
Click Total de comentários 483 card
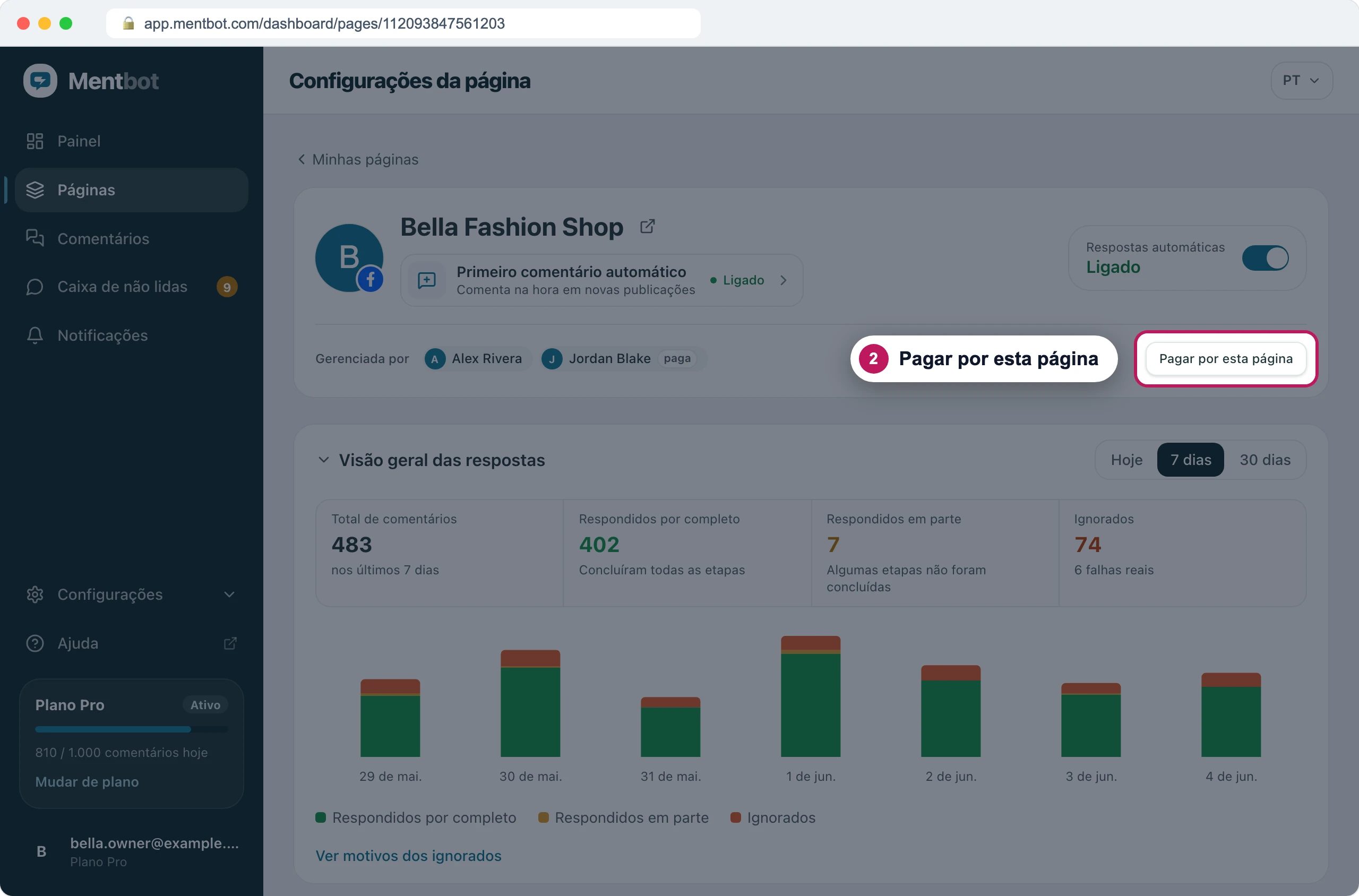(x=440, y=553)
